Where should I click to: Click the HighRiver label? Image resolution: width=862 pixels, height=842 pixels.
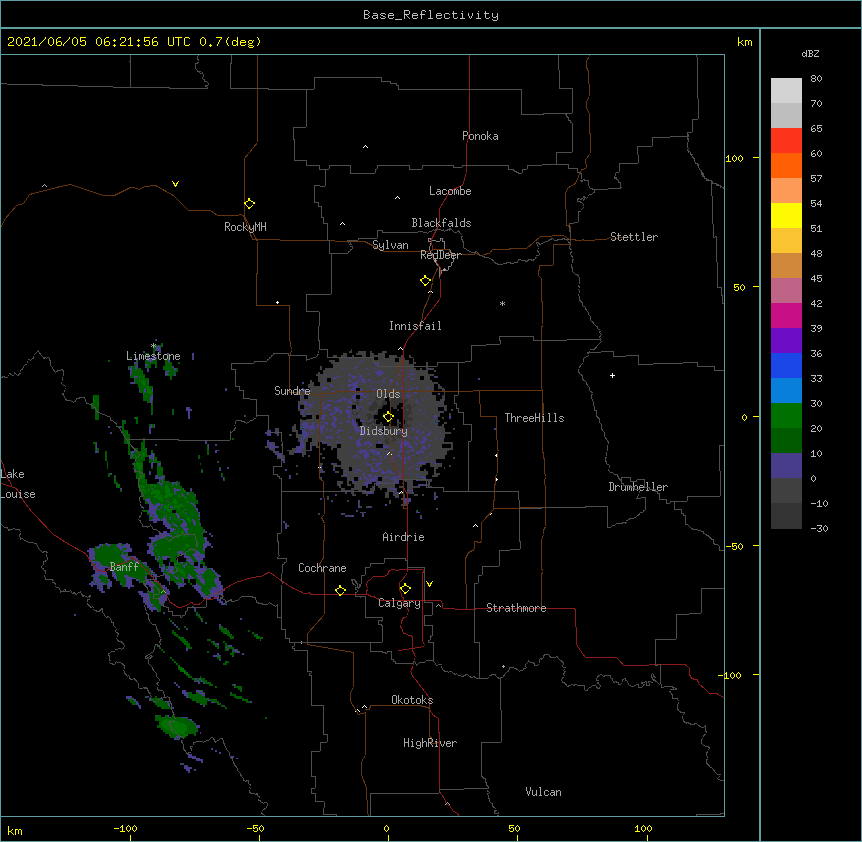click(430, 743)
